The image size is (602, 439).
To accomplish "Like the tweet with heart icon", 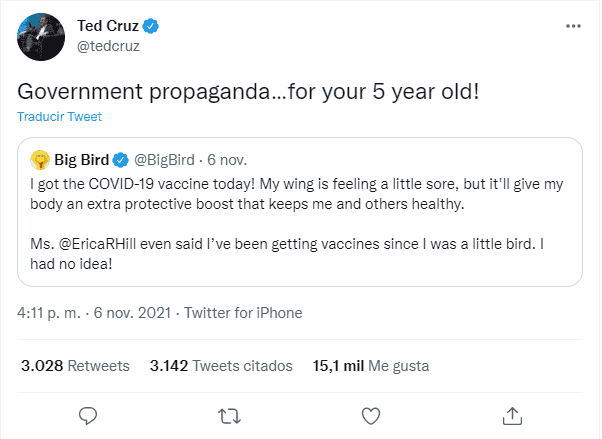I will 371,414.
